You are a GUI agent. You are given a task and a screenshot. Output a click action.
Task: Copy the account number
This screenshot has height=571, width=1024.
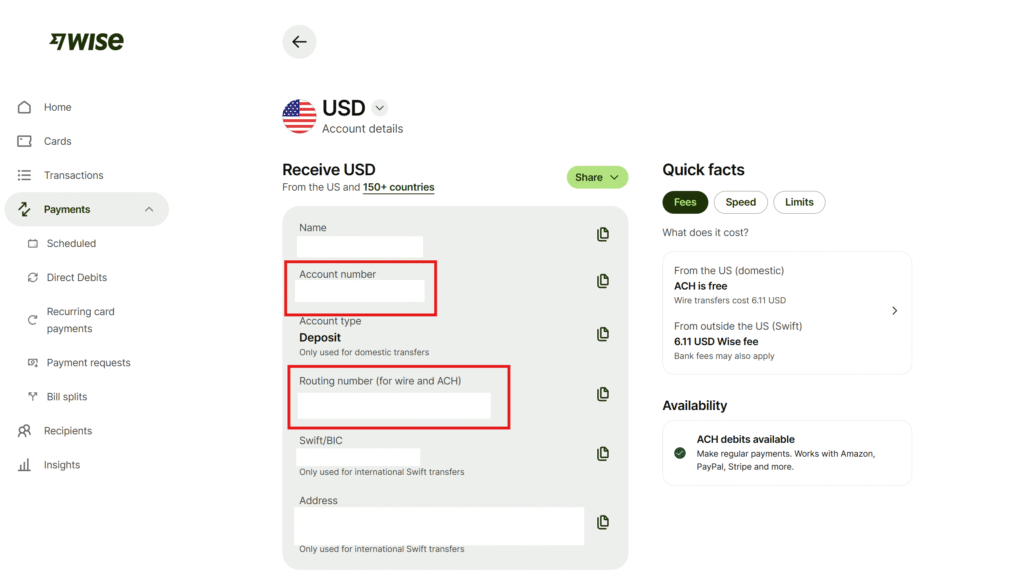point(602,281)
